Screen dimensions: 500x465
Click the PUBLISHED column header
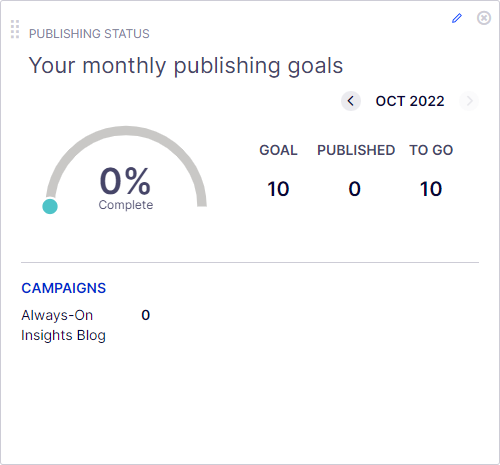pos(356,150)
